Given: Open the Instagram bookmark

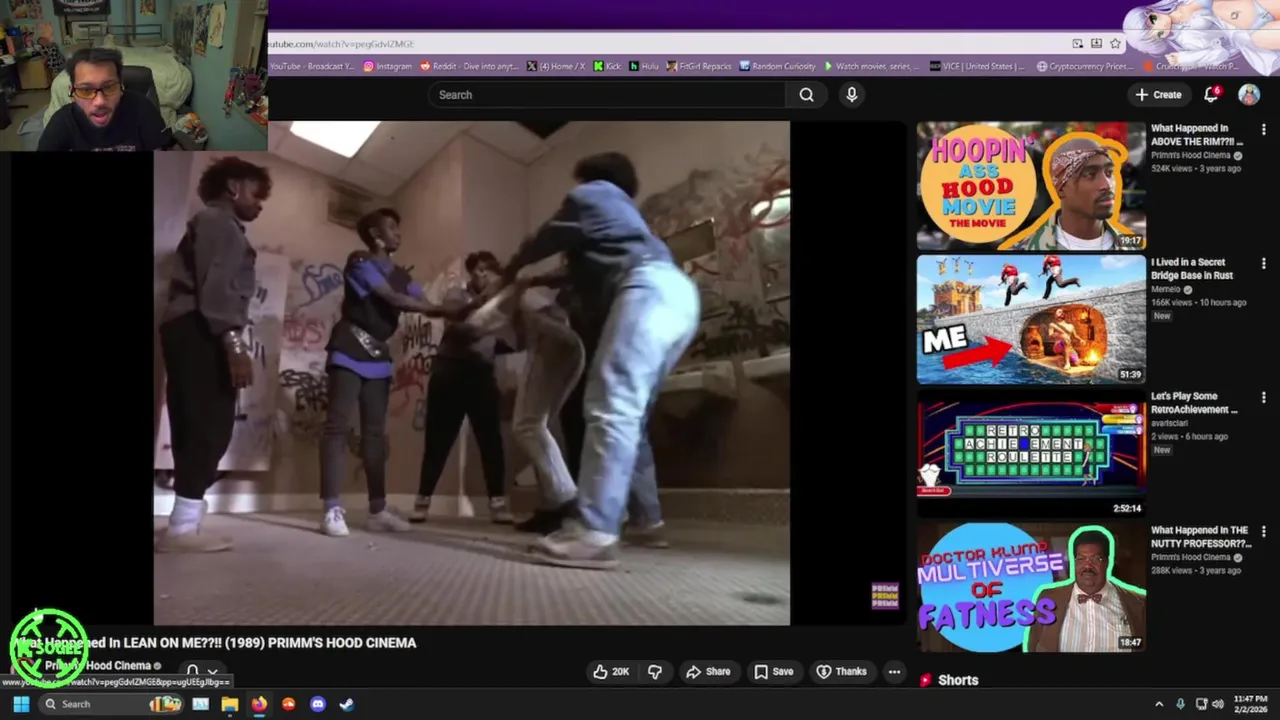Looking at the screenshot, I should pyautogui.click(x=388, y=66).
